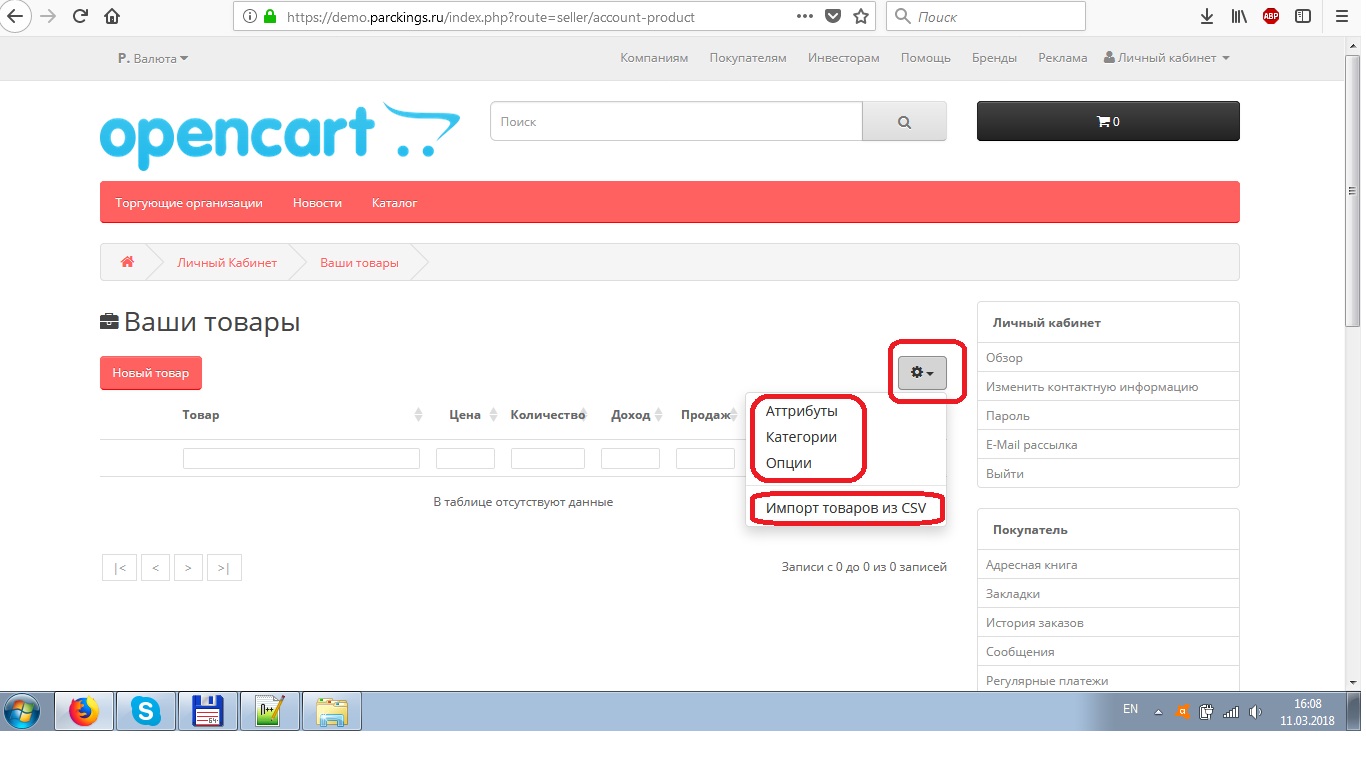Follow the Инвесторам top link
The width and height of the screenshot is (1366, 768).
(844, 58)
